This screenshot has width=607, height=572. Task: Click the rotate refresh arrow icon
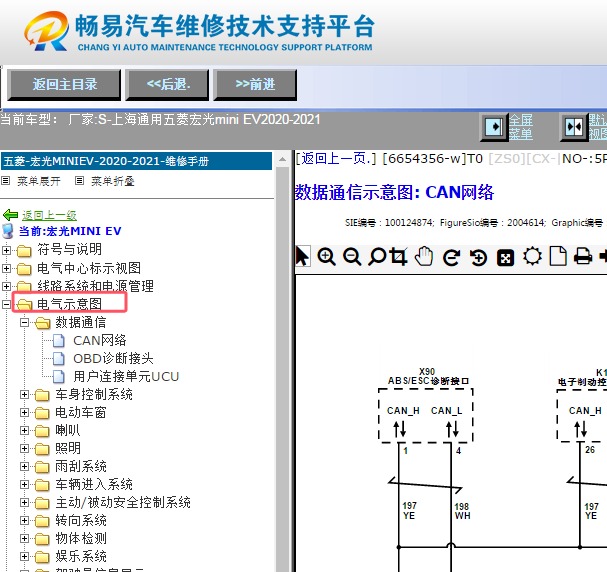pos(451,257)
